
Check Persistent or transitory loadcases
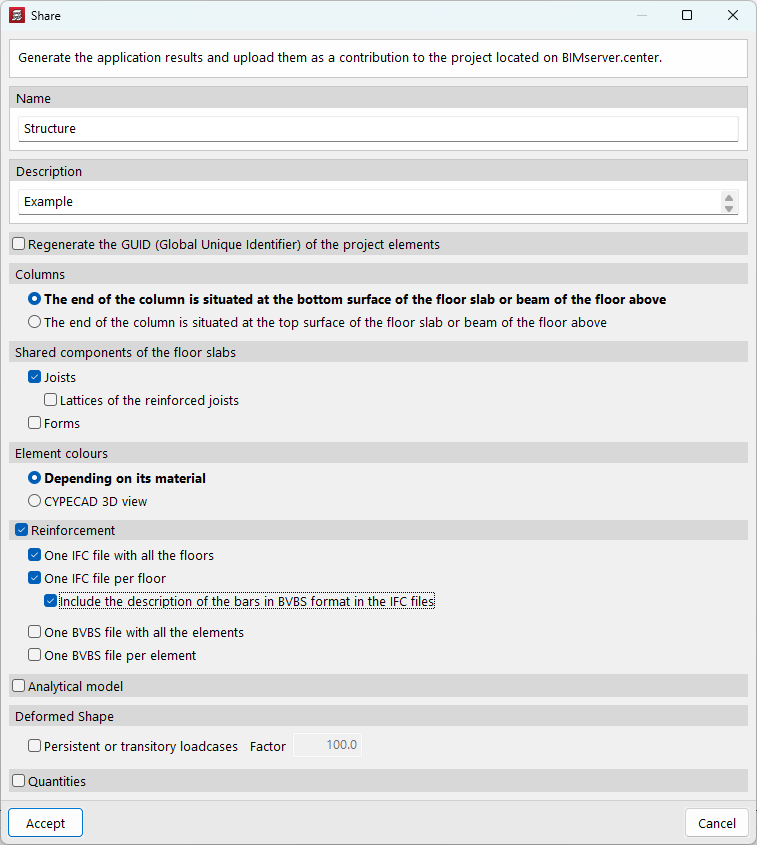pyautogui.click(x=35, y=746)
